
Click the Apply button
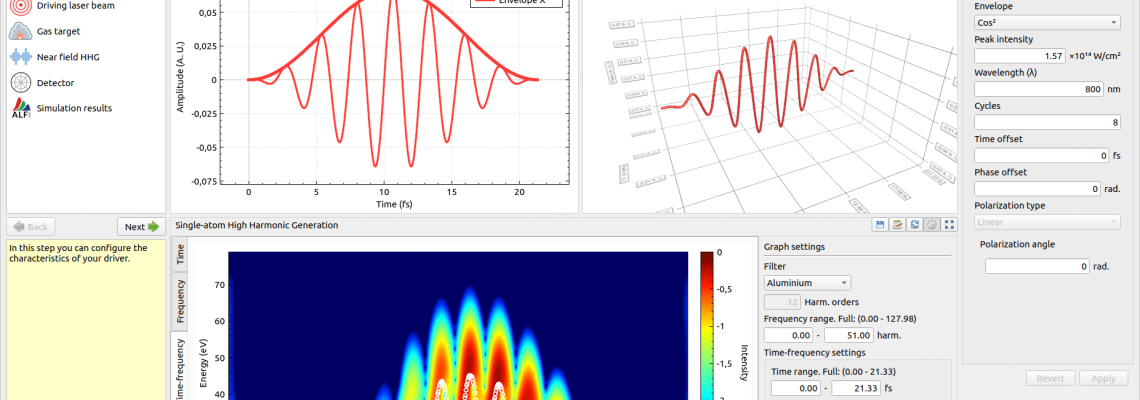pyautogui.click(x=1104, y=378)
